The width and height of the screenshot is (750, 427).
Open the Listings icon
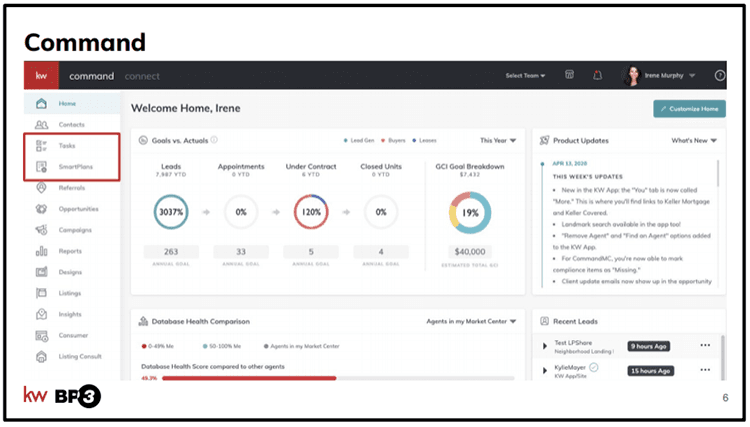(x=42, y=293)
